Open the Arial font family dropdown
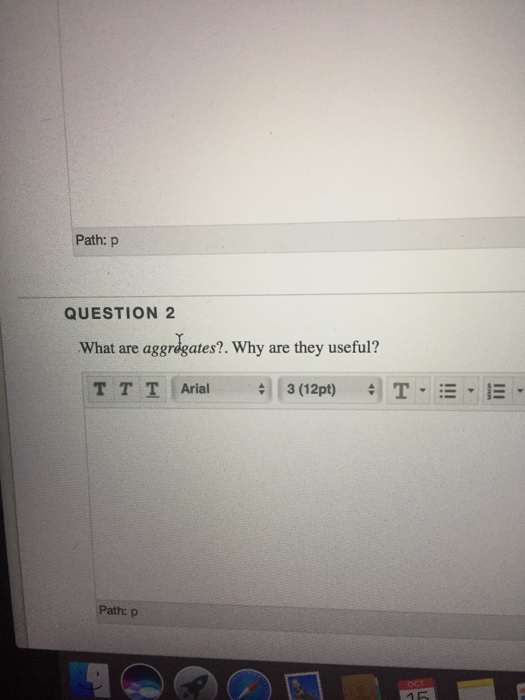525x700 pixels. pos(222,389)
